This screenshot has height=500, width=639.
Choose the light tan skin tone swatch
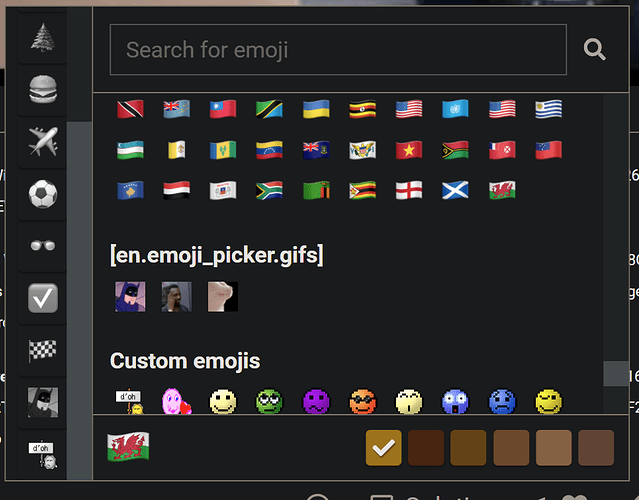coord(553,447)
